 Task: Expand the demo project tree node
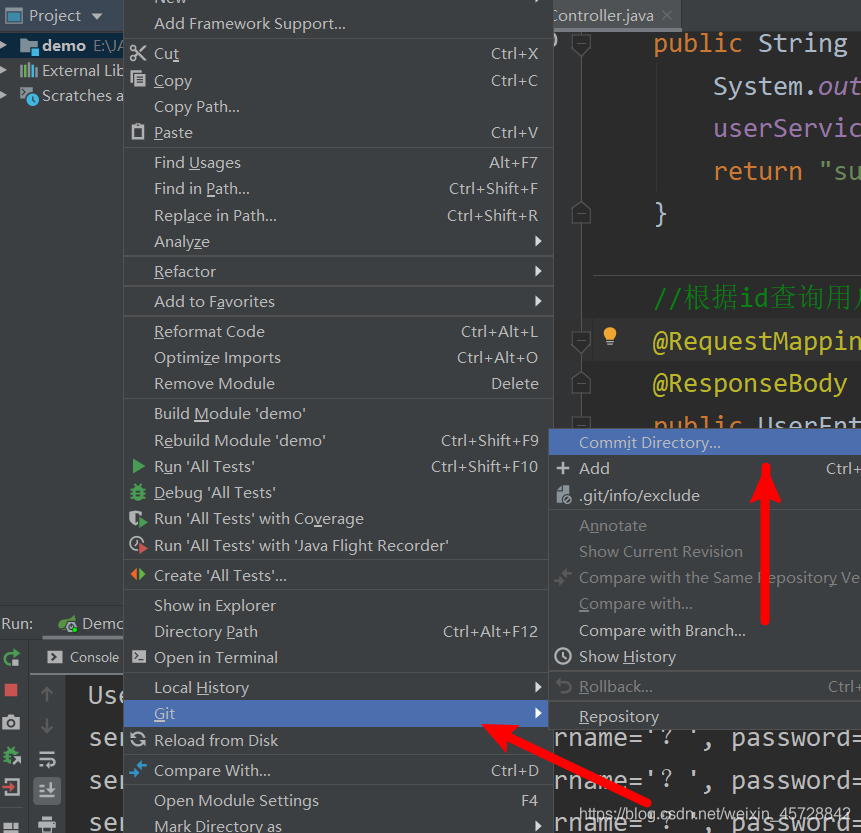coord(4,46)
